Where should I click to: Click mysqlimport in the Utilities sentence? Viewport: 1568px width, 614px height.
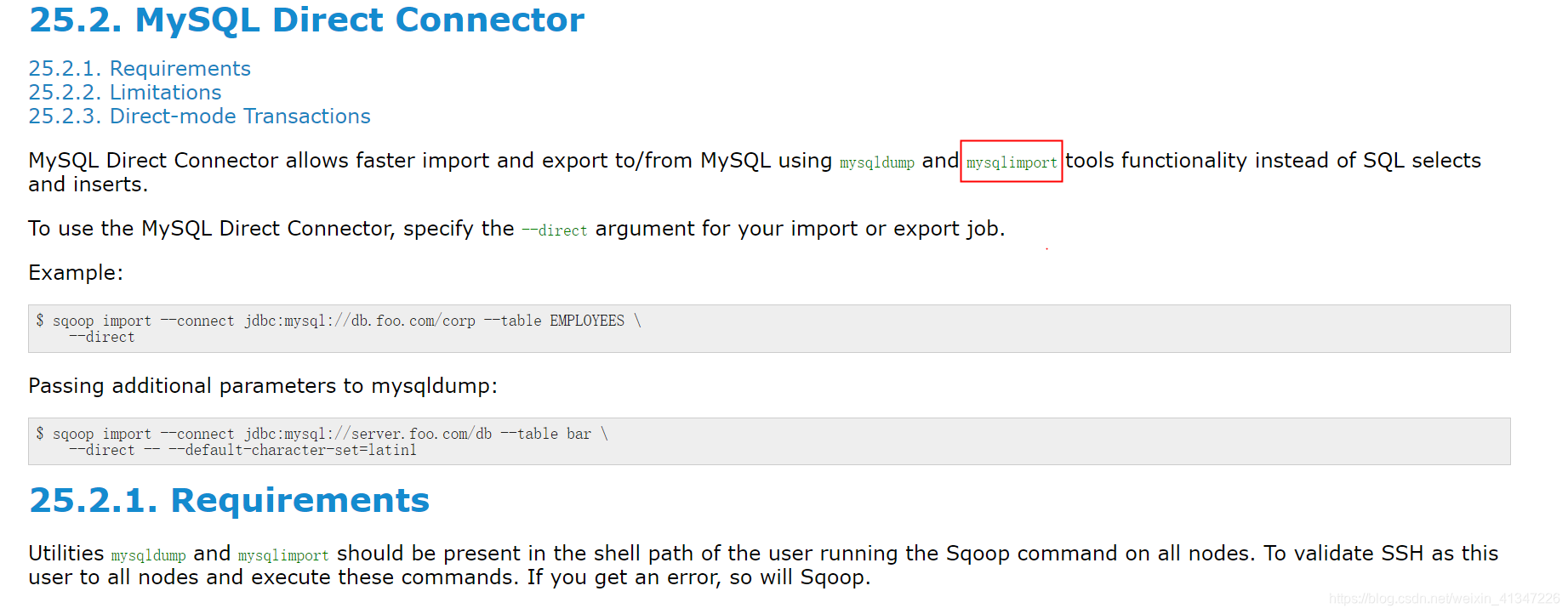click(x=283, y=555)
